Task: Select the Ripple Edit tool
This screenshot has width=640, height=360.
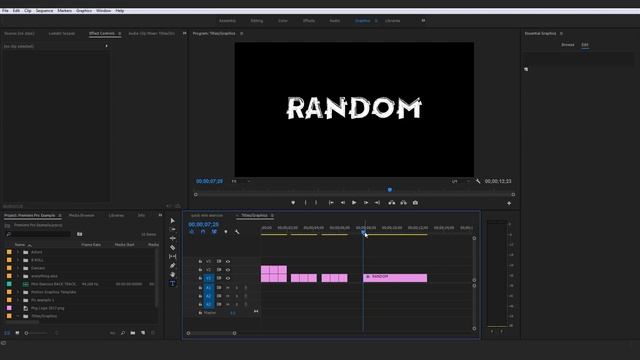Action: tap(172, 238)
